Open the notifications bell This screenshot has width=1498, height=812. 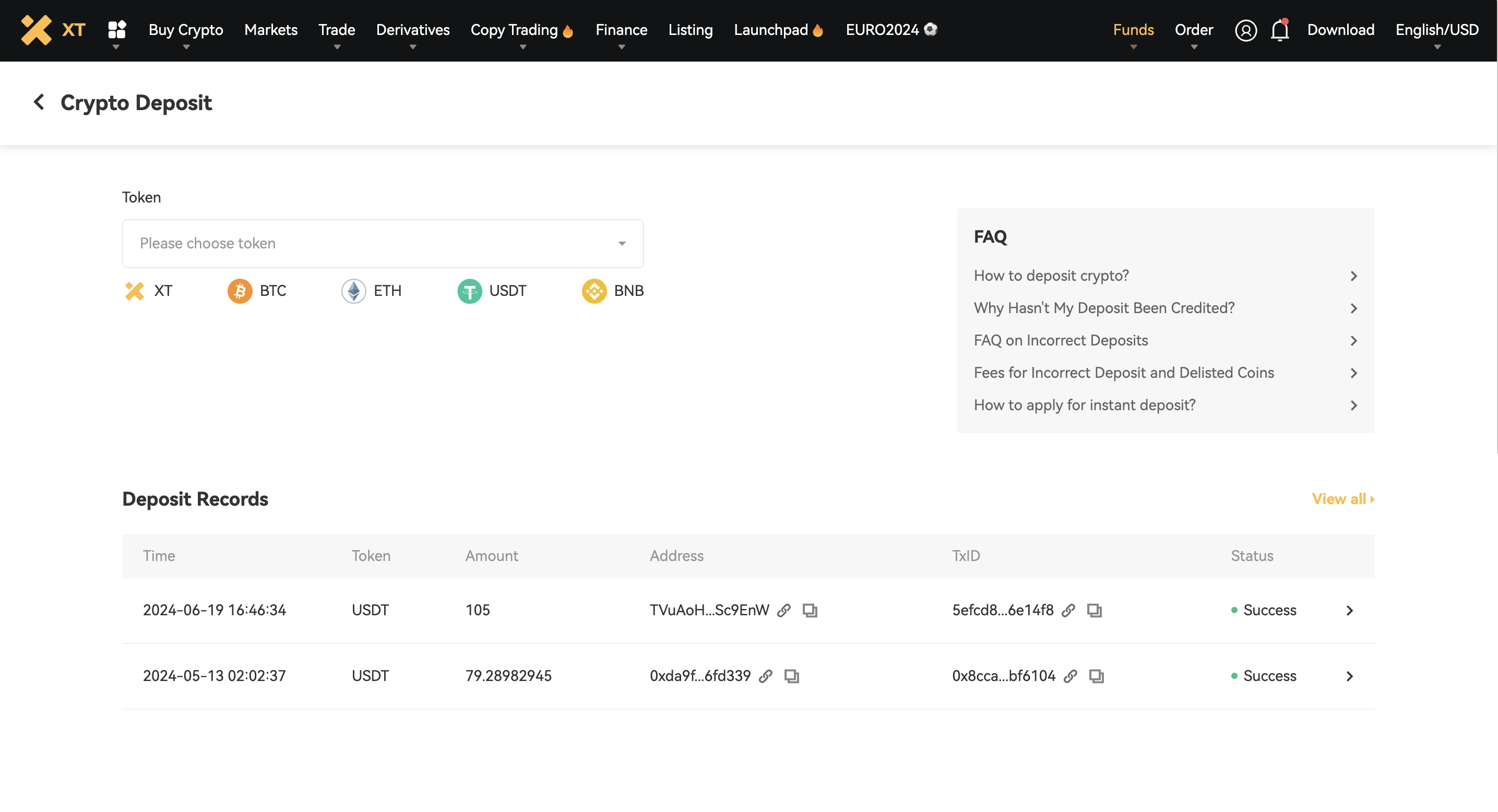click(x=1279, y=30)
